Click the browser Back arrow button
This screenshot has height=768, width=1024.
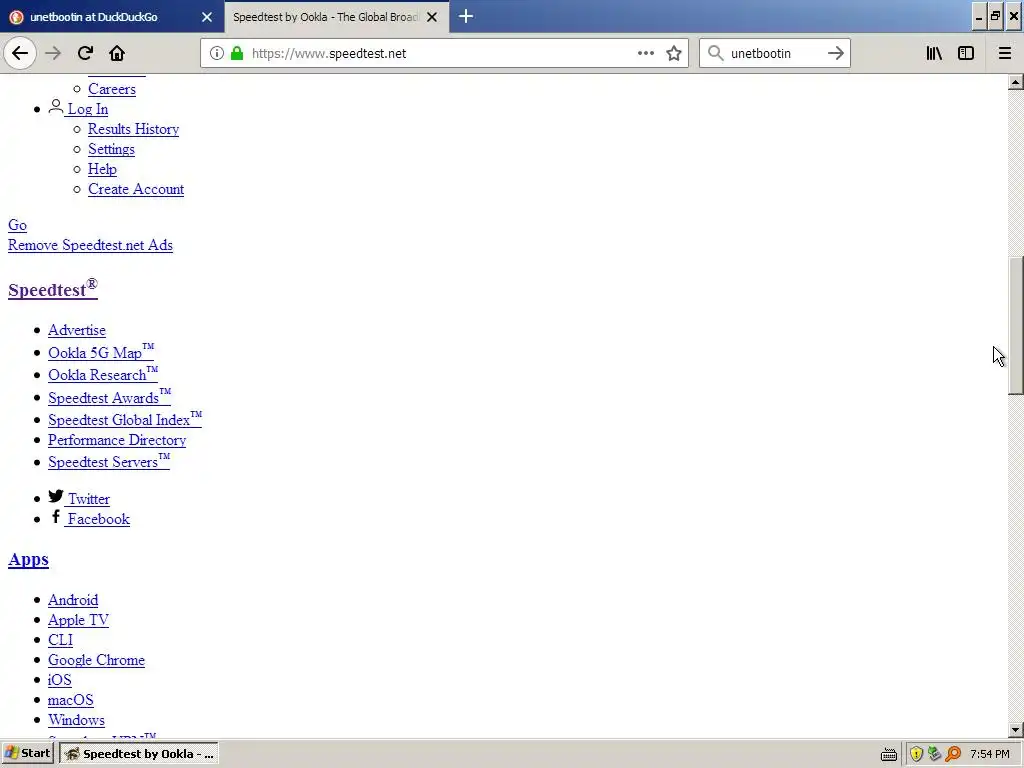[x=20, y=53]
